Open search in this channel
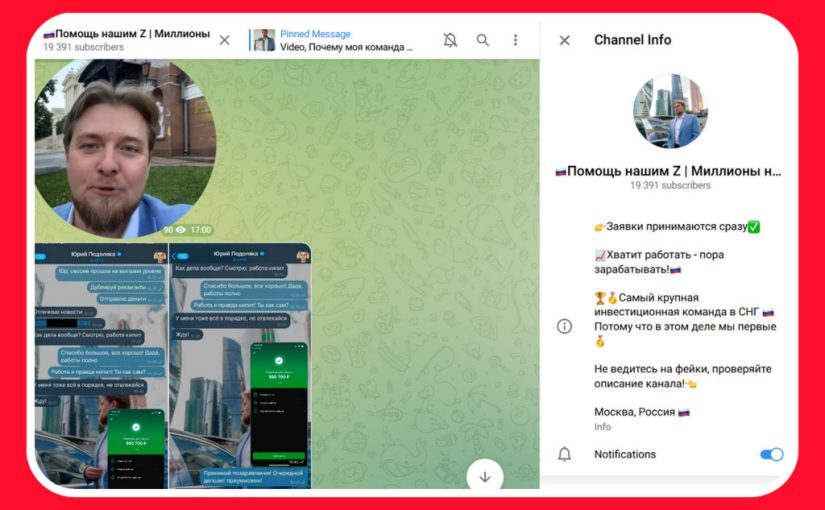Viewport: 825px width, 510px height. coord(483,40)
